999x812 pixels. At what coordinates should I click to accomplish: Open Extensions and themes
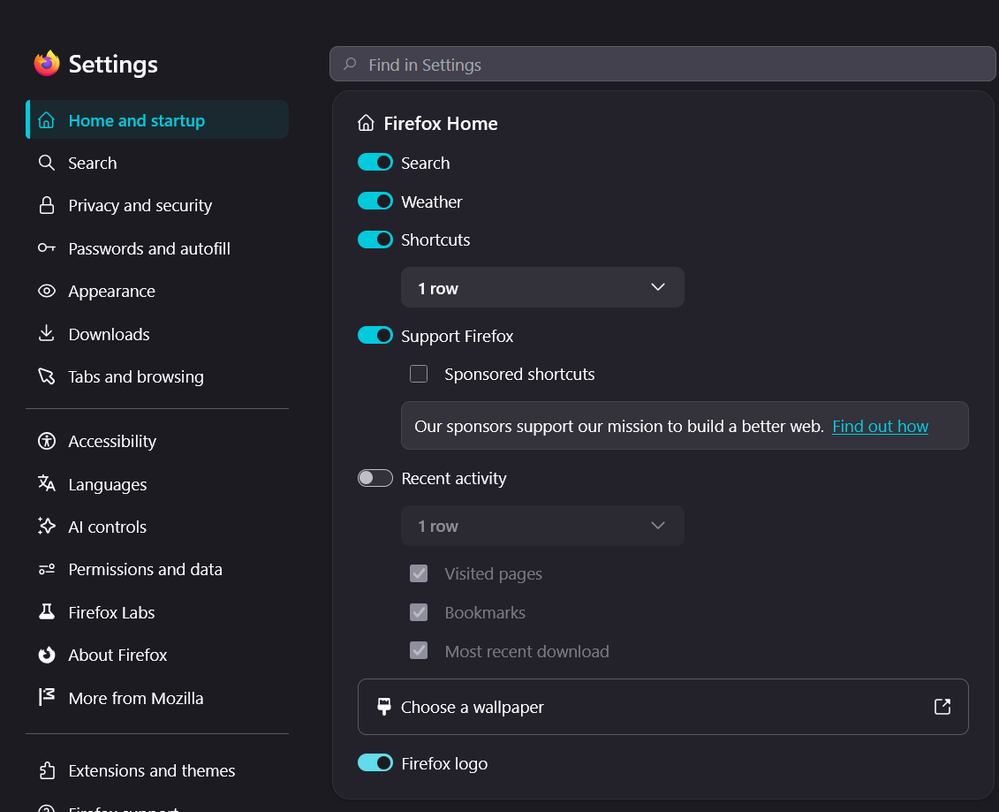pyautogui.click(x=157, y=770)
